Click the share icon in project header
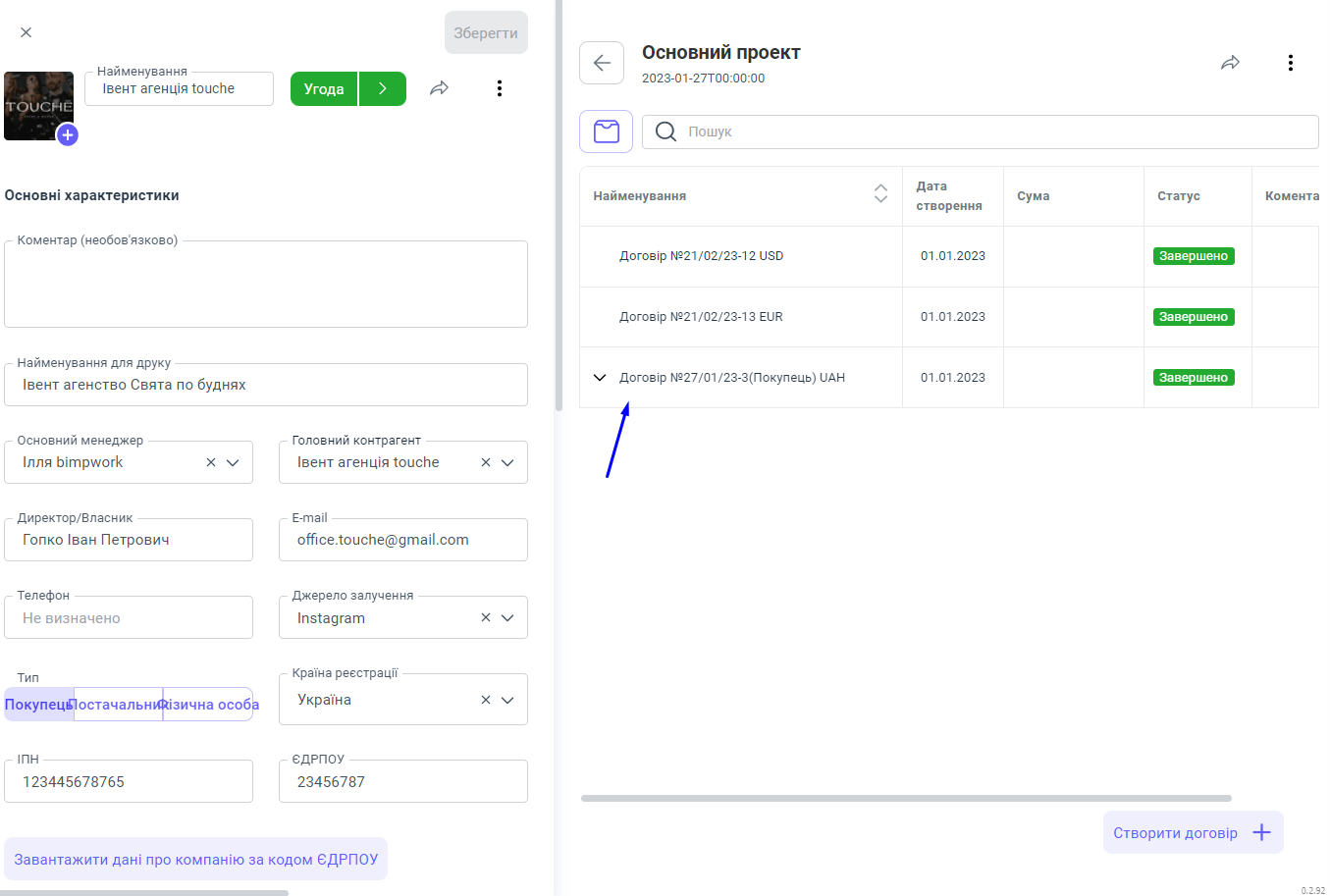Image resolution: width=1330 pixels, height=896 pixels. pos(1230,63)
